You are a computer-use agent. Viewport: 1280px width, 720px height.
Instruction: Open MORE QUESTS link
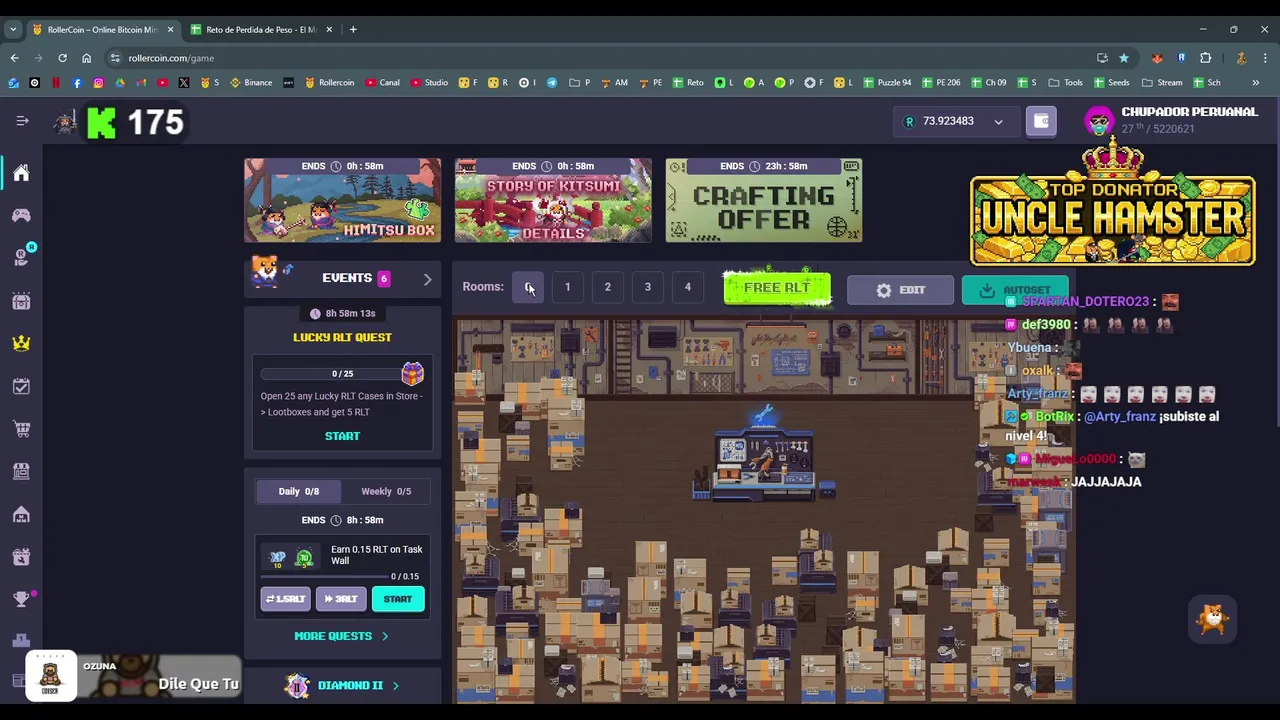pyautogui.click(x=341, y=636)
